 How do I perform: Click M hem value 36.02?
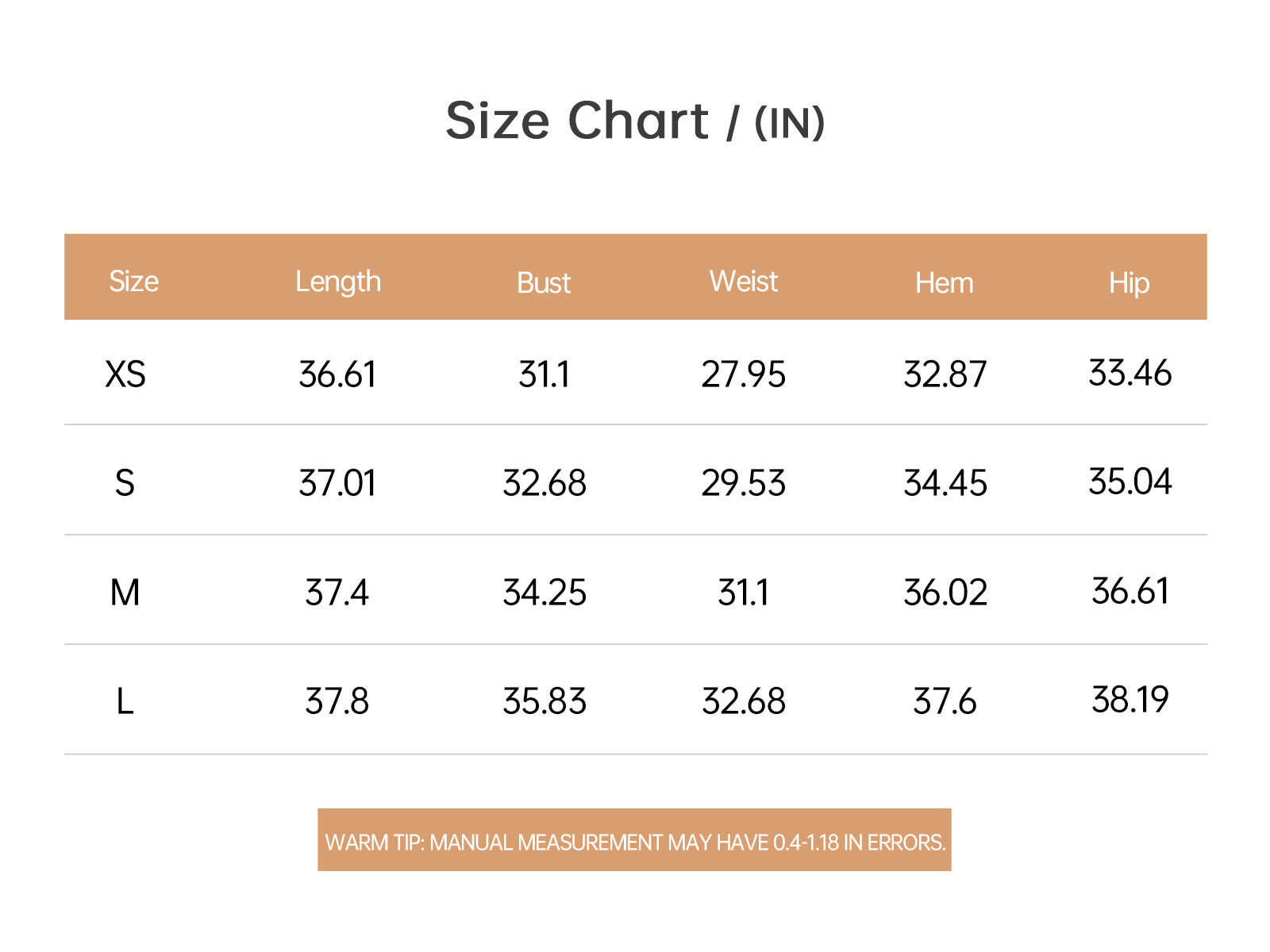[x=945, y=593]
